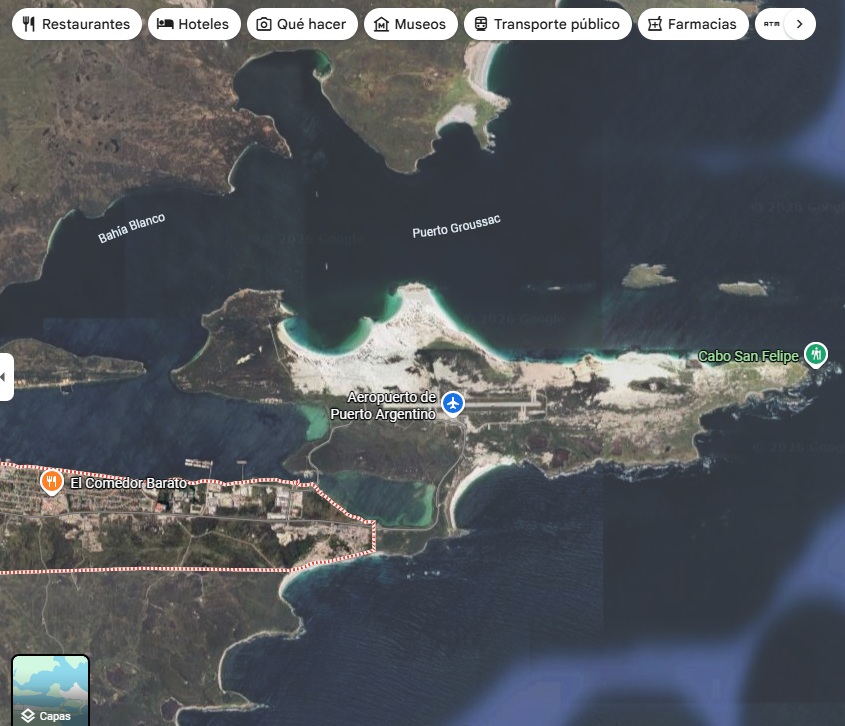Click the ATM chip at the chip row end
The width and height of the screenshot is (845, 726).
(x=770, y=24)
